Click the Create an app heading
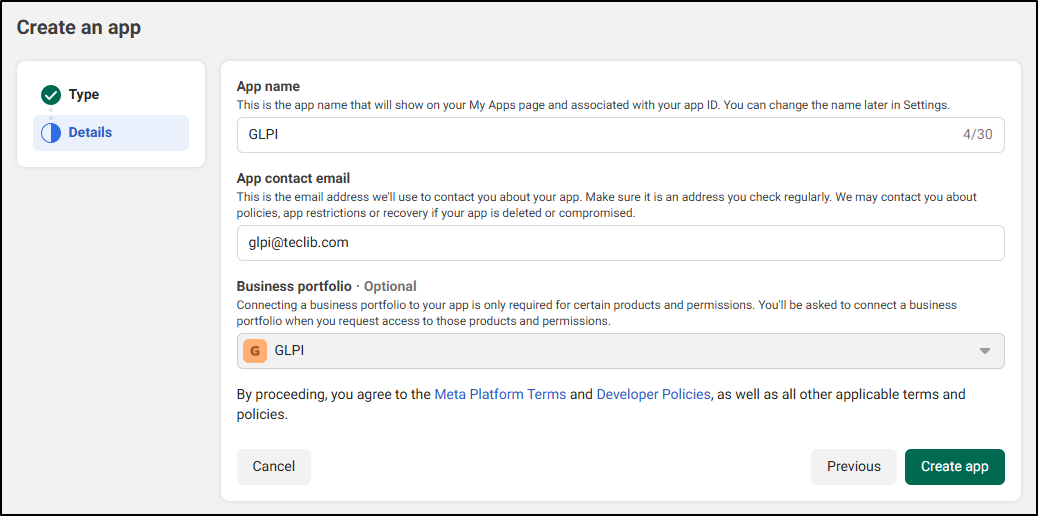The width and height of the screenshot is (1038, 516). 79,27
